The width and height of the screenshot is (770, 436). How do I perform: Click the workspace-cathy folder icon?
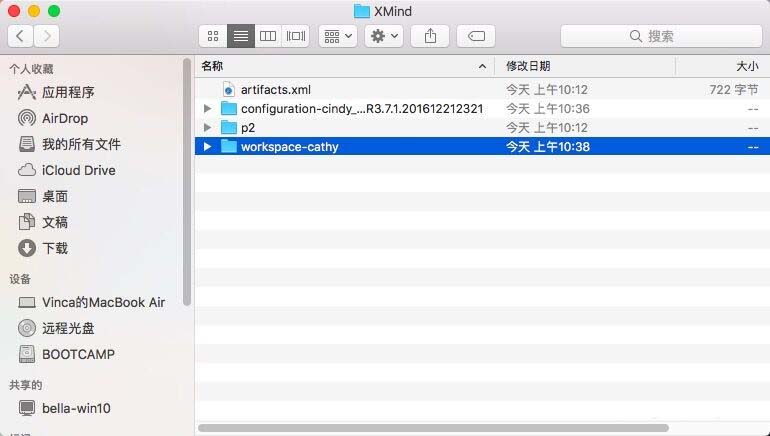pos(229,146)
